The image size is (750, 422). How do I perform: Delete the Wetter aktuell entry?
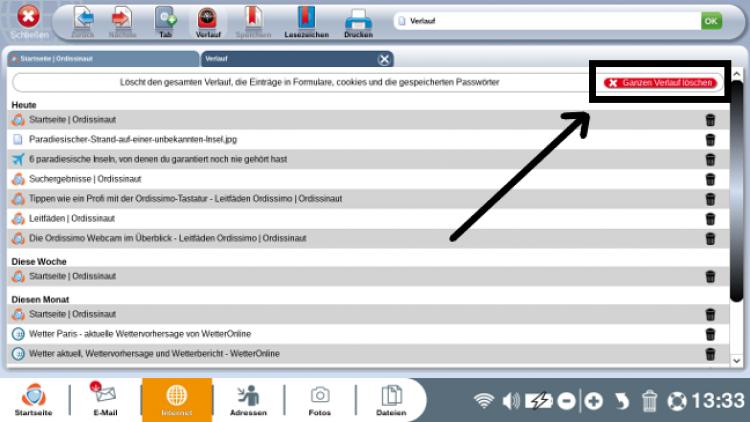tap(710, 354)
